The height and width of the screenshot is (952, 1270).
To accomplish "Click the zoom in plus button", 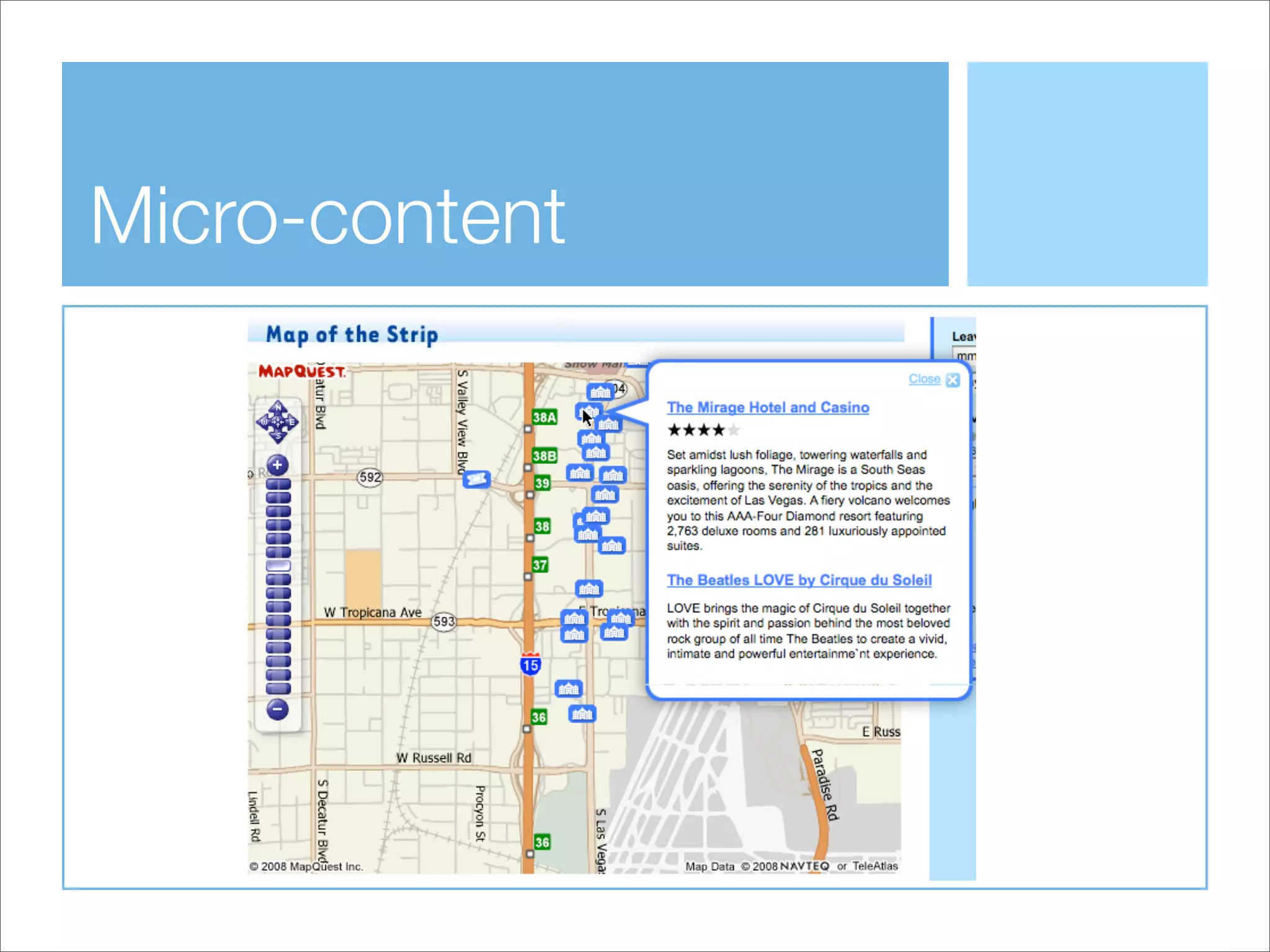I will (277, 465).
